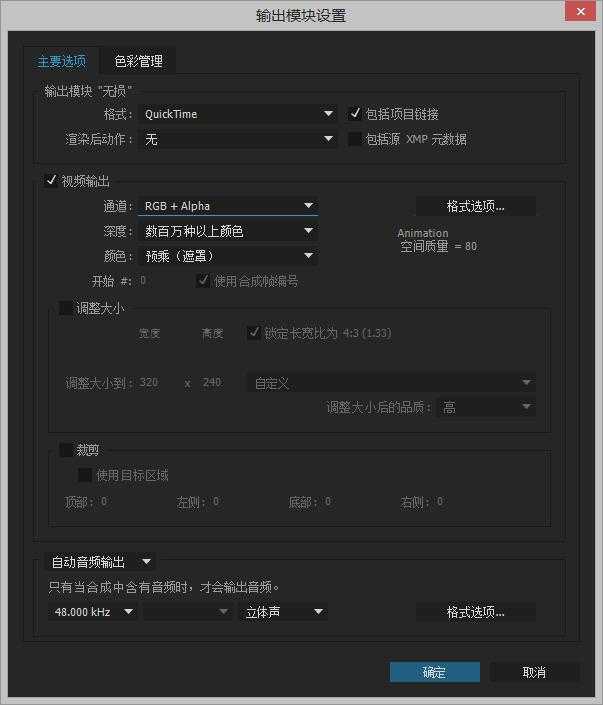Click the resize height value 240
The height and width of the screenshot is (705, 603).
click(x=211, y=382)
